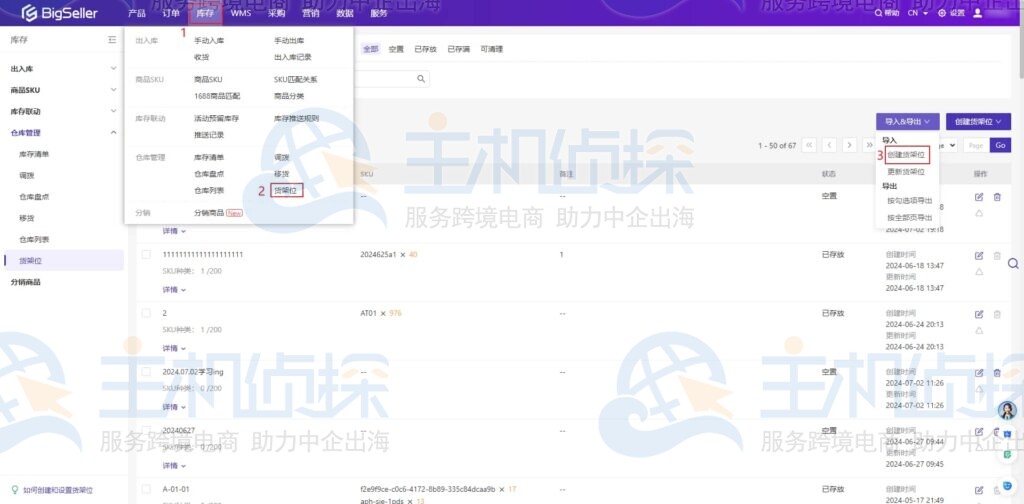Select SKU匹配关系 in the dropdown menu

coord(295,80)
